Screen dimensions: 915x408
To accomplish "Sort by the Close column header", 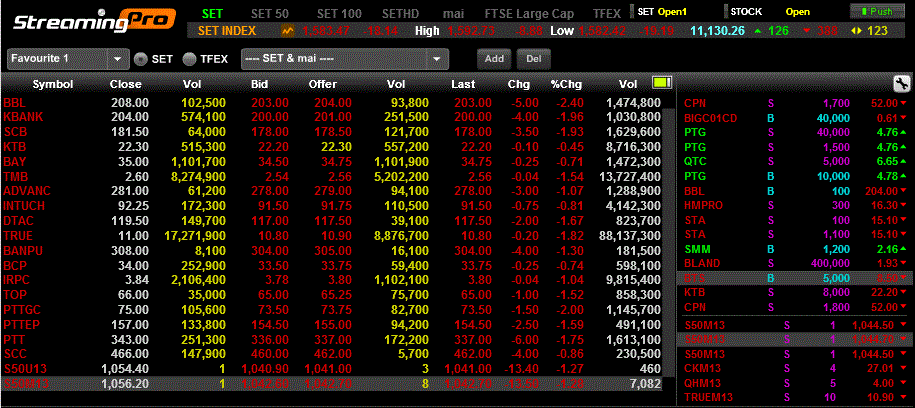I will (125, 84).
